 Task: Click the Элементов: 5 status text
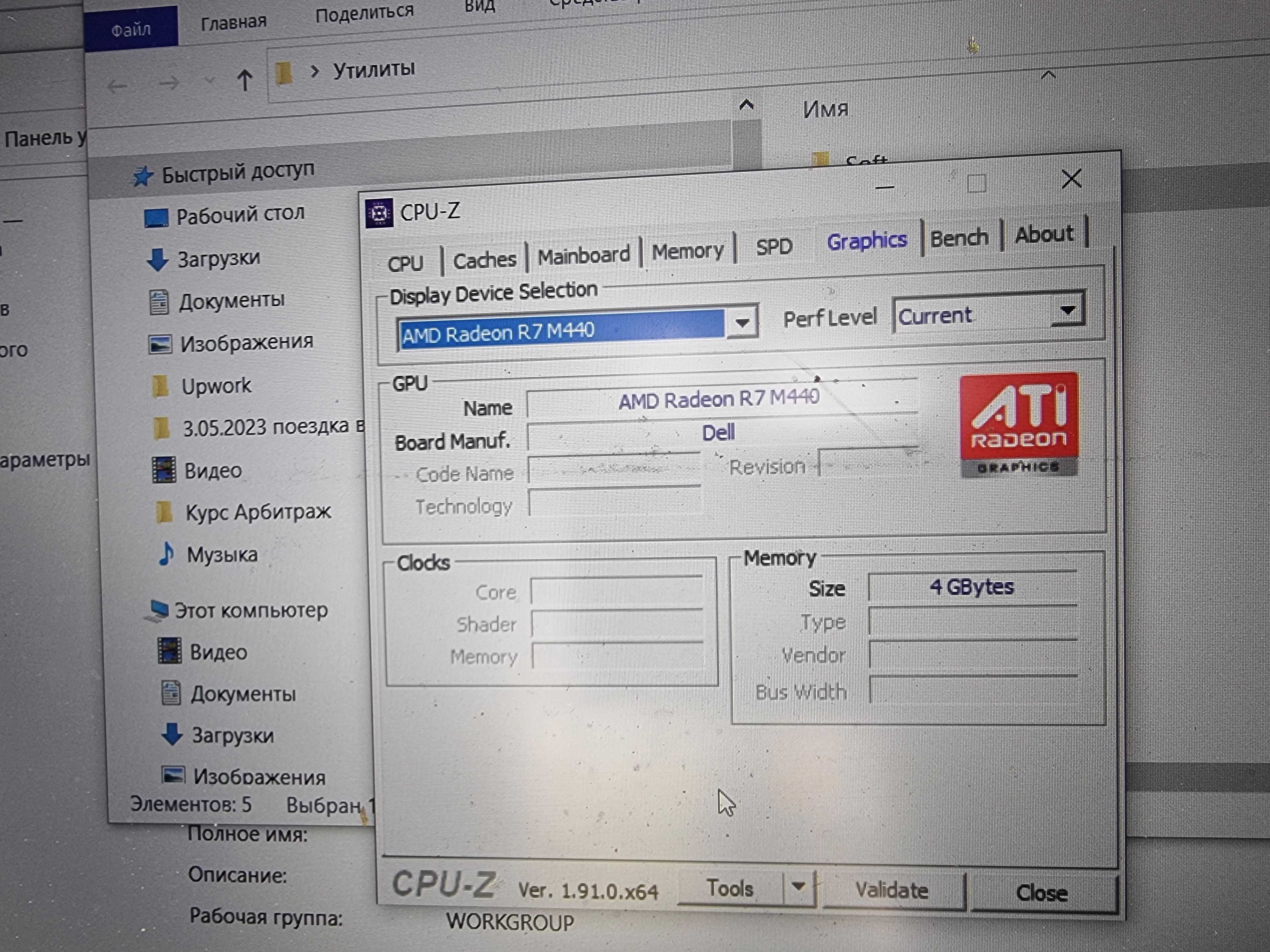click(x=190, y=804)
